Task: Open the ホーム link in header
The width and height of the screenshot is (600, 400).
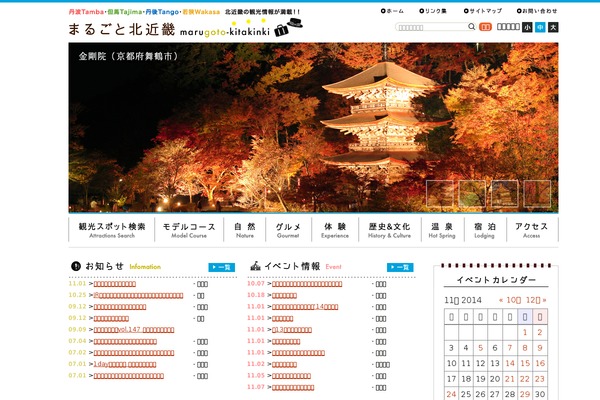Action: tap(392, 11)
